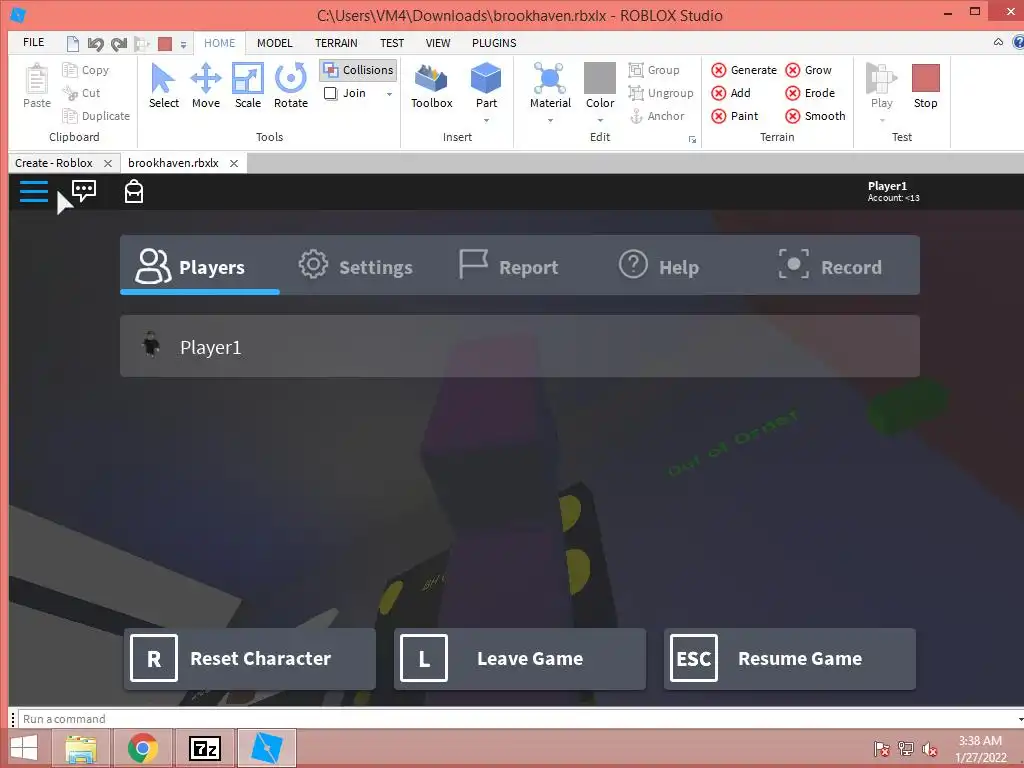This screenshot has height=768, width=1024.
Task: Switch to the TERRAIN ribbon tab
Action: [x=336, y=43]
